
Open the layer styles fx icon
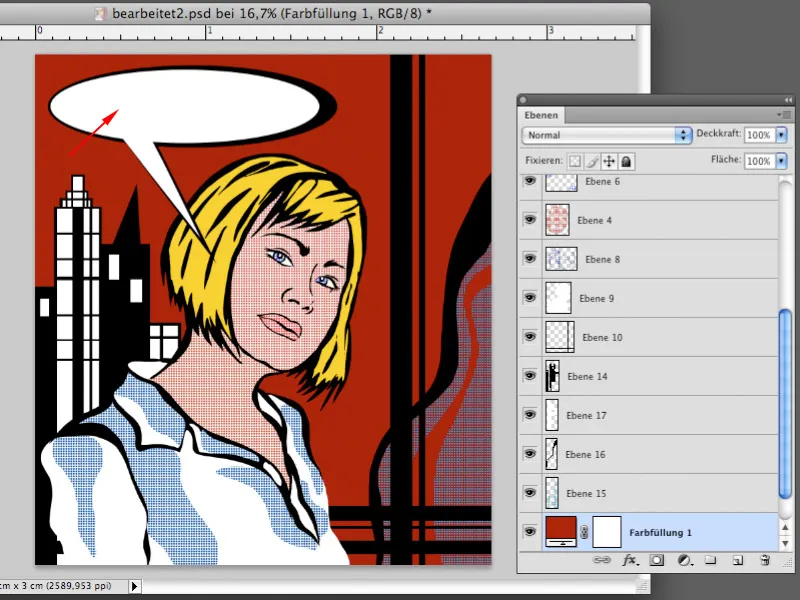(628, 561)
